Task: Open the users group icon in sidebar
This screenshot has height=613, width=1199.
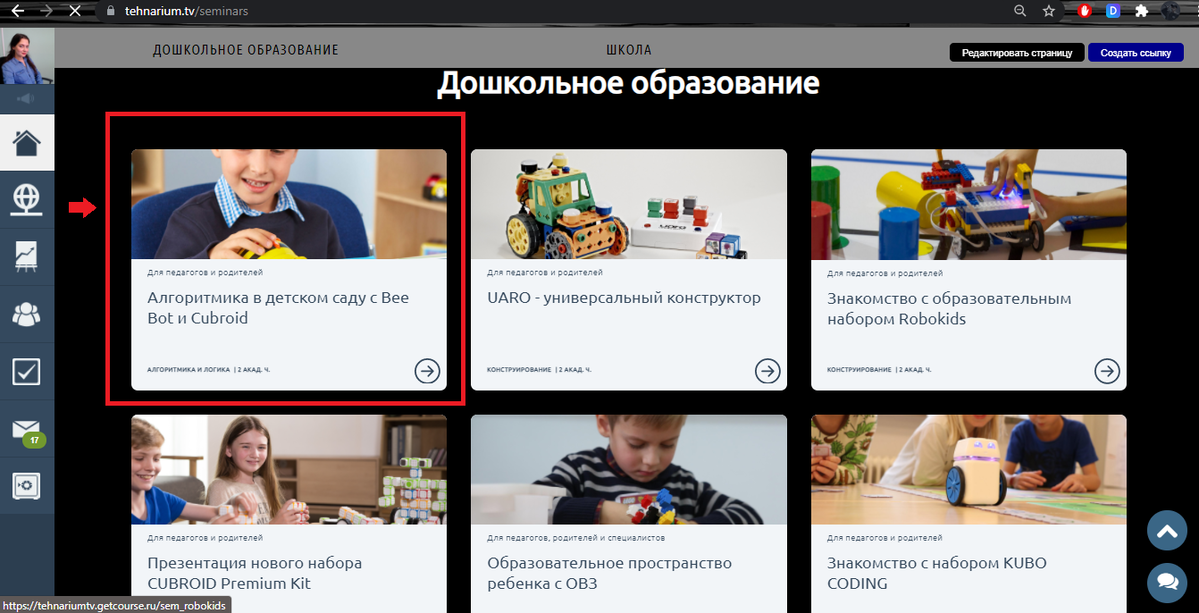Action: (27, 314)
